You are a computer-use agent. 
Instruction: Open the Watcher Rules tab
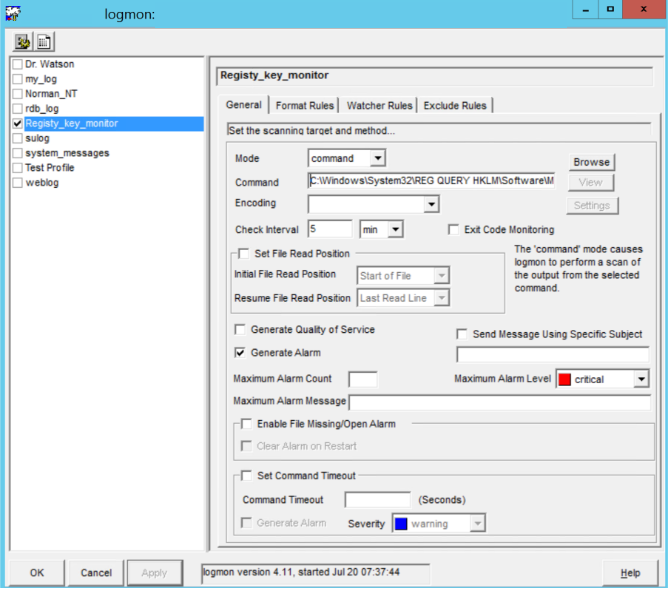[379, 105]
